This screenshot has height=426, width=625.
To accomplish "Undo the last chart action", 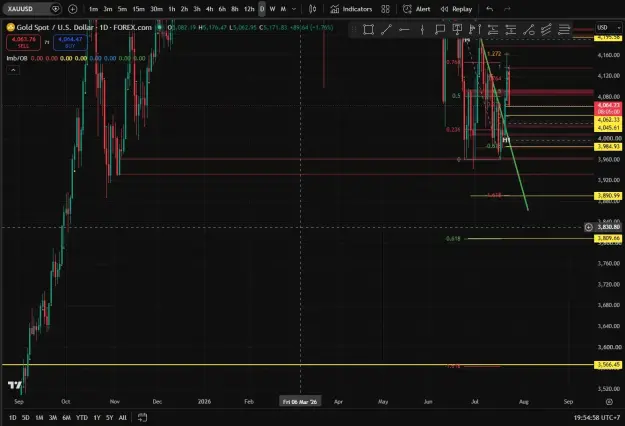I will 489,9.
